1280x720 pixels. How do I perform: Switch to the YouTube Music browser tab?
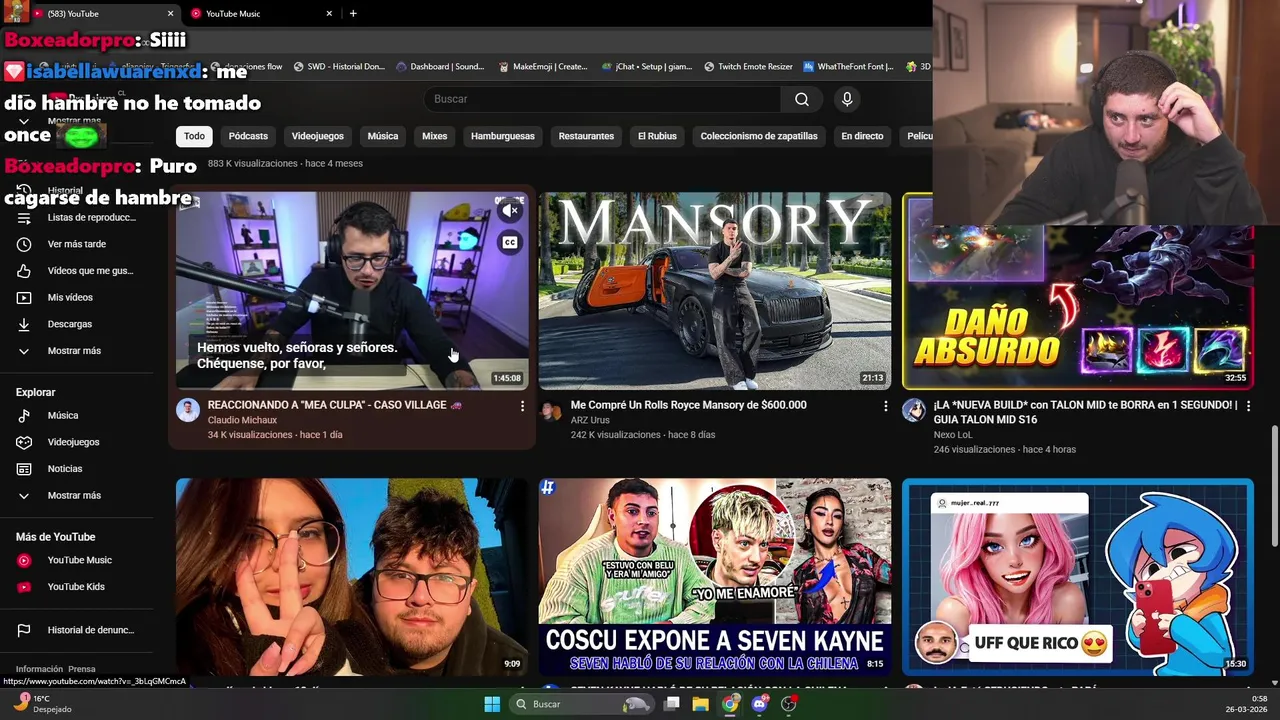click(x=260, y=13)
